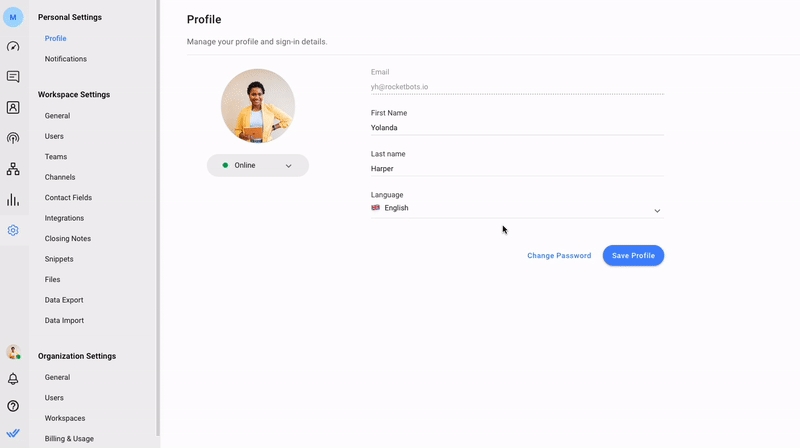Open the Language English dropdown
The width and height of the screenshot is (800, 448).
[x=517, y=208]
